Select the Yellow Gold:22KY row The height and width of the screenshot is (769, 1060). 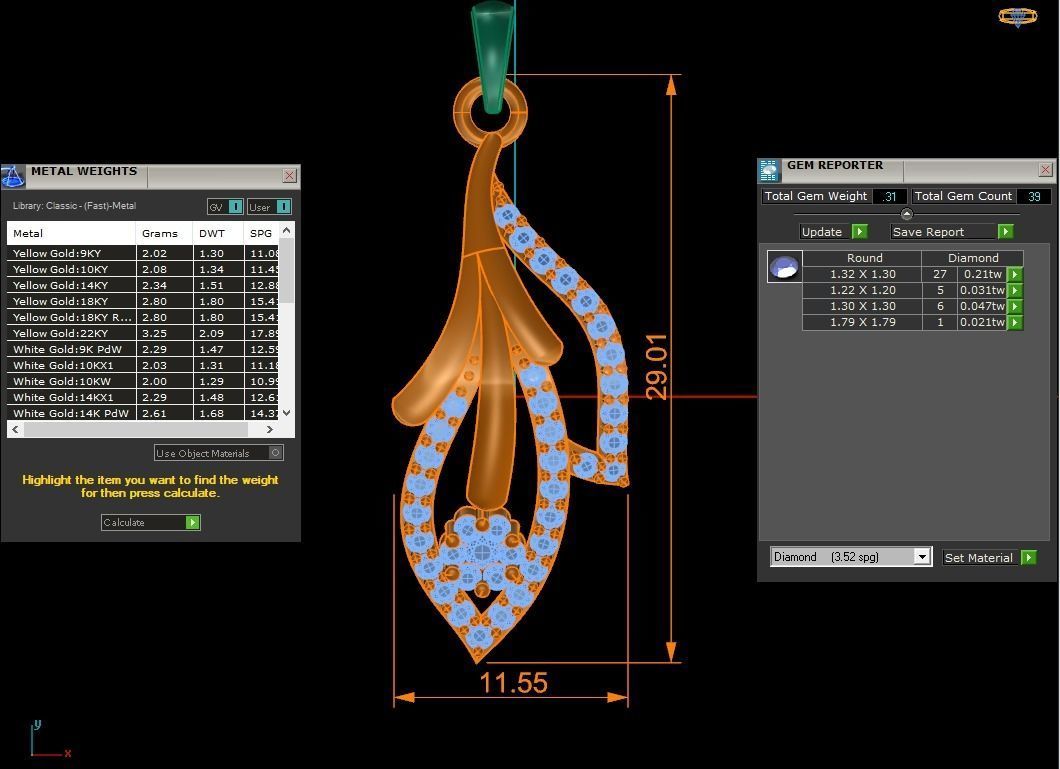click(x=143, y=333)
